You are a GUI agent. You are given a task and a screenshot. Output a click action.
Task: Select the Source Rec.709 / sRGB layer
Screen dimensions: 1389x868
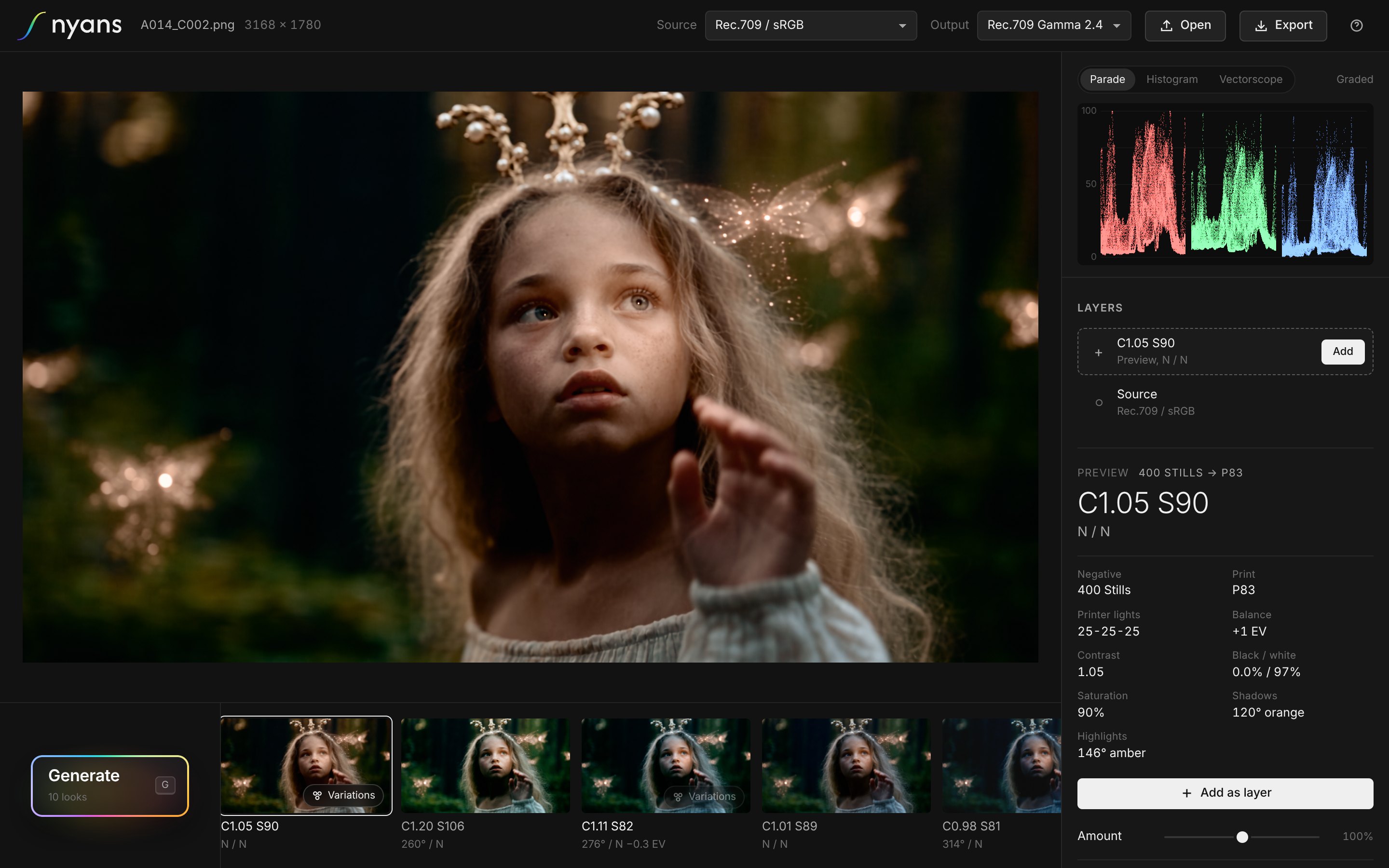[1225, 403]
